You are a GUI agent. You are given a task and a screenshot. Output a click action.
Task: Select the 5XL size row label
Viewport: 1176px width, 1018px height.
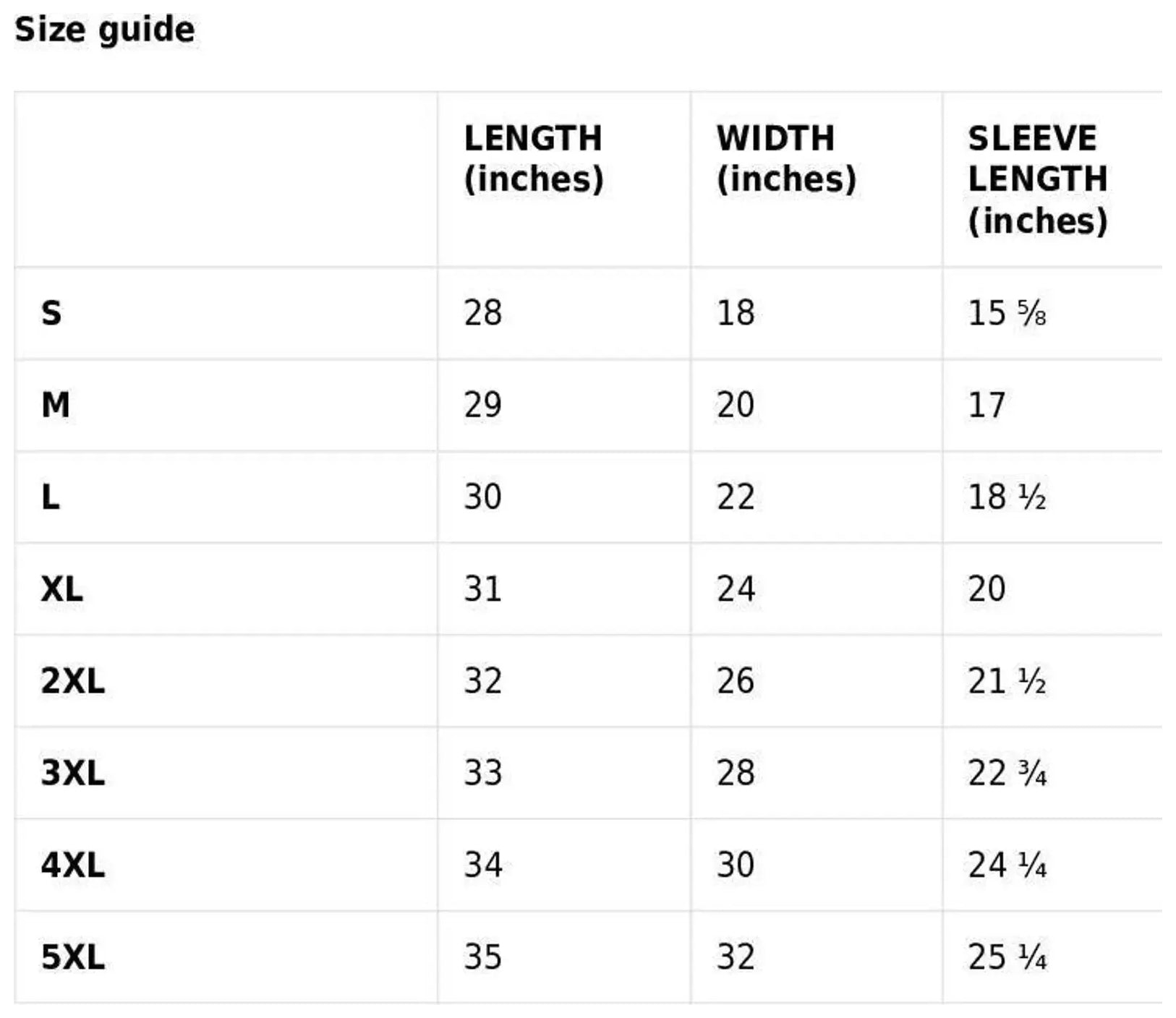click(72, 957)
